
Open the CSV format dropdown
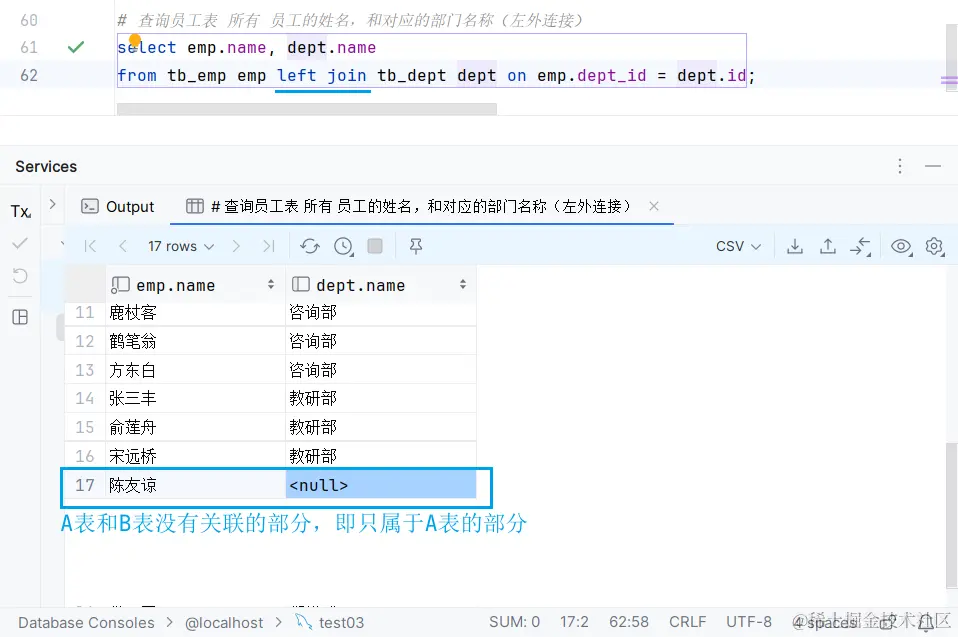coord(738,246)
